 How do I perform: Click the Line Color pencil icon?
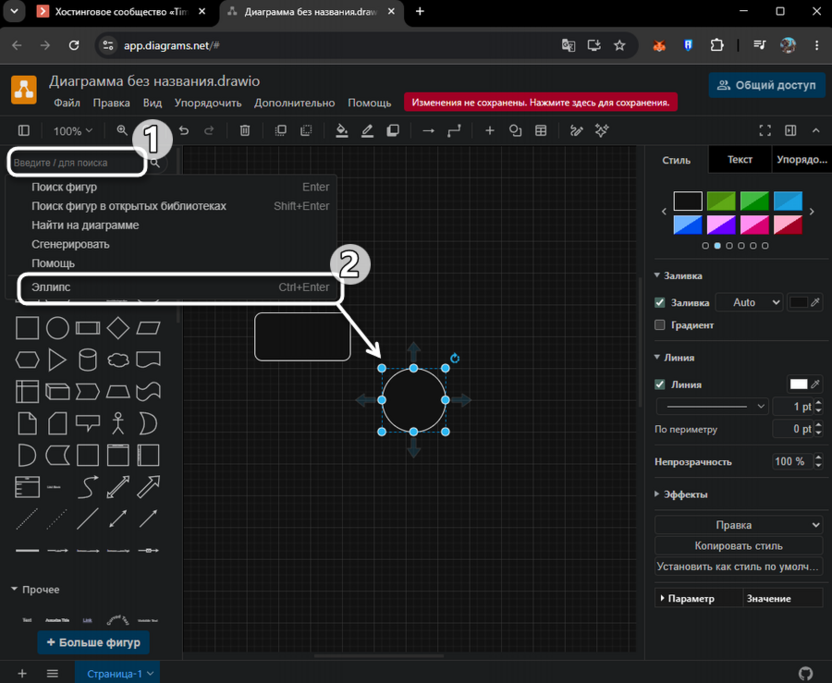pyautogui.click(x=367, y=131)
